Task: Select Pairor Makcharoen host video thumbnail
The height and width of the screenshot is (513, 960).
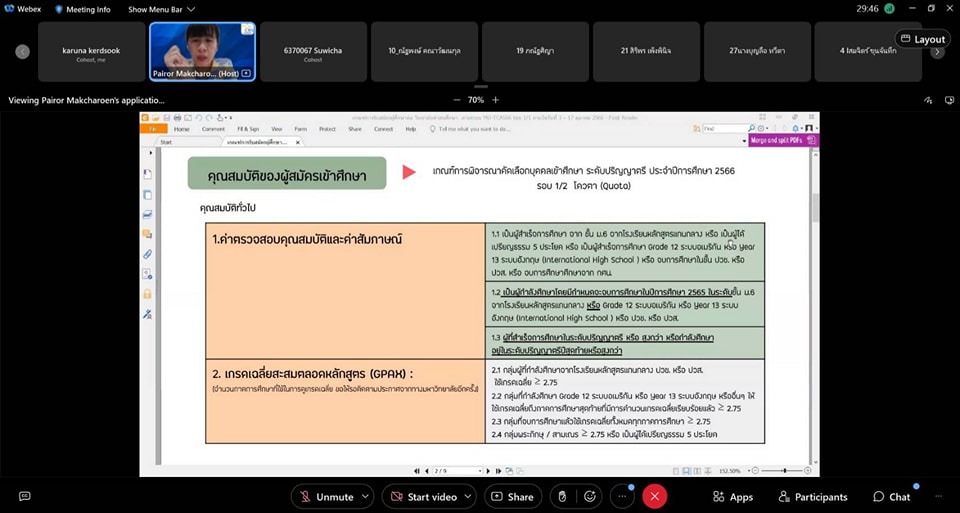Action: click(202, 51)
